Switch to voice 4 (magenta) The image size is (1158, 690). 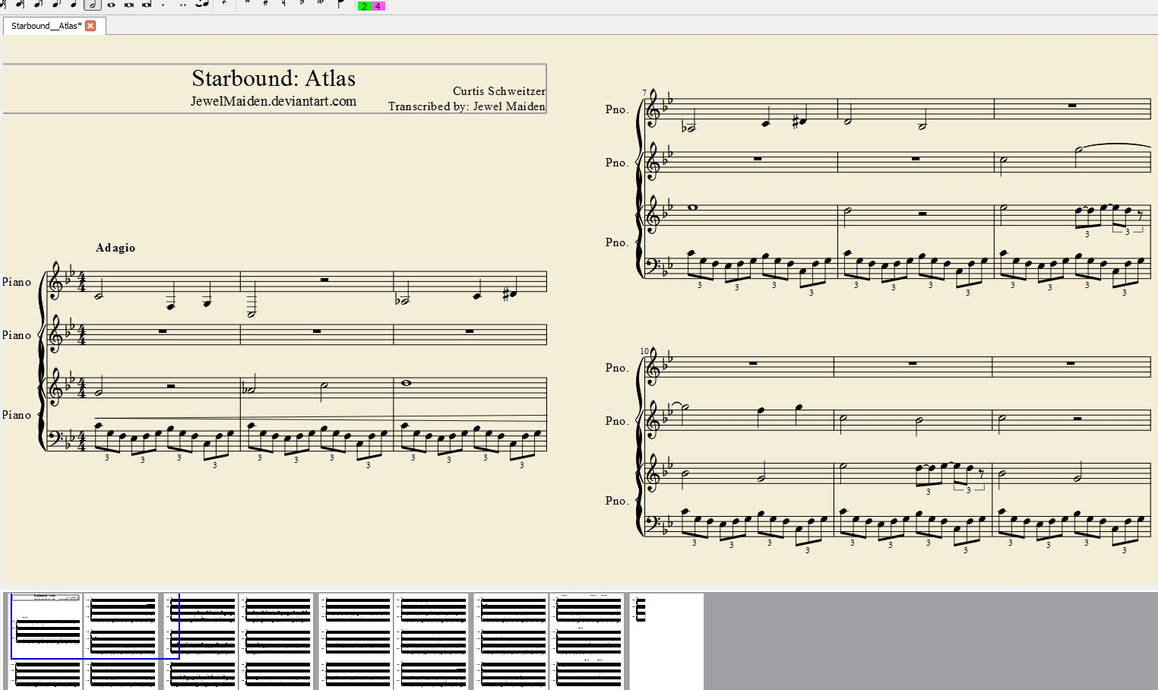[378, 6]
